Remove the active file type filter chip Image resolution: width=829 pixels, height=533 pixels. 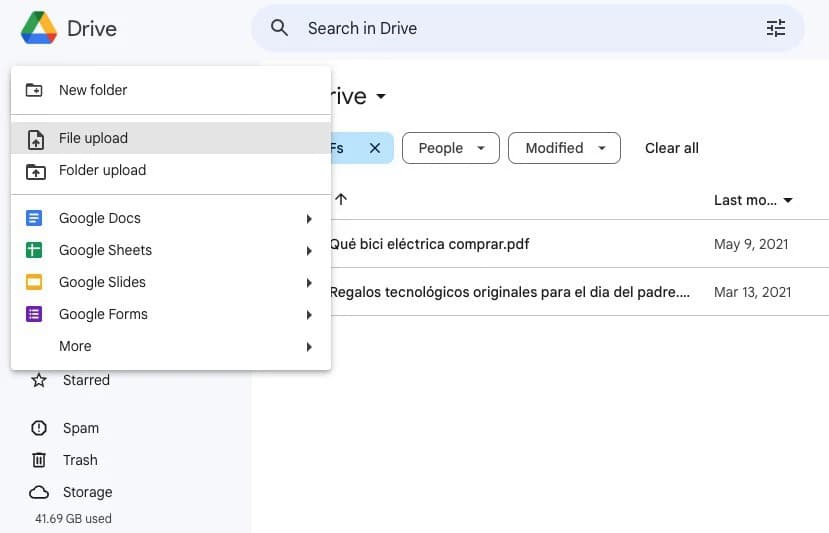click(375, 148)
